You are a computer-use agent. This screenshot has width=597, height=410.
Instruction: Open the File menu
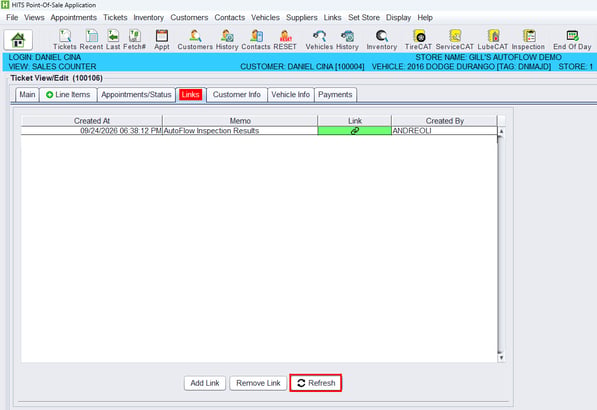(12, 18)
